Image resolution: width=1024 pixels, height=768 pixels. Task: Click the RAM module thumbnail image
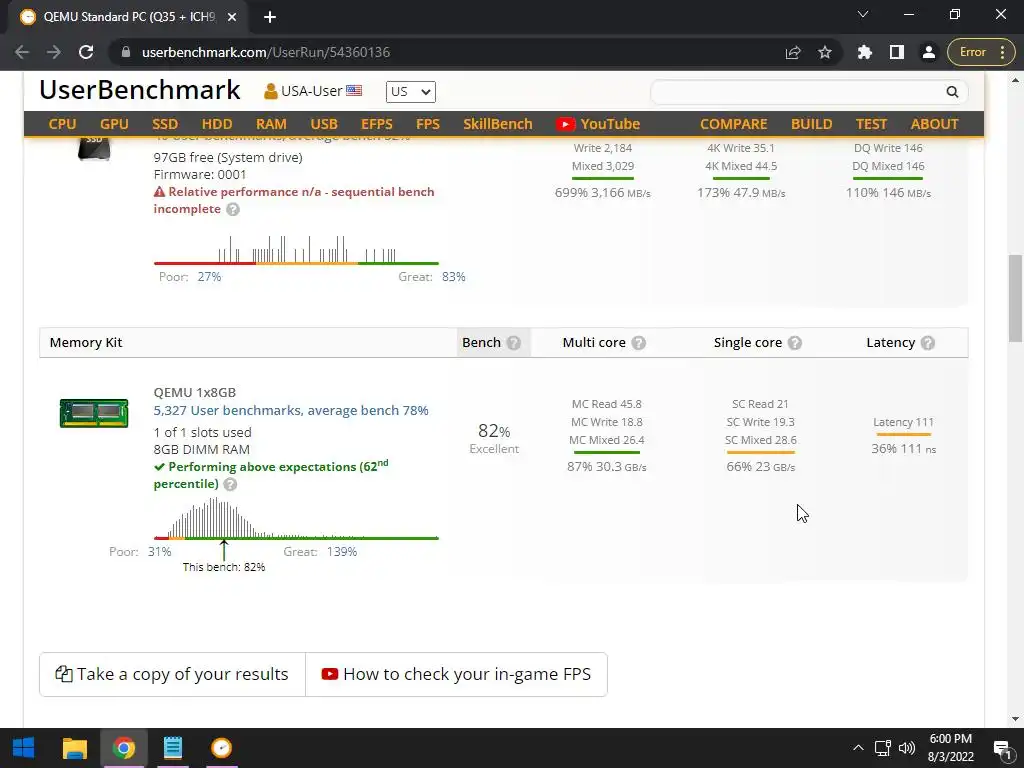click(x=94, y=413)
